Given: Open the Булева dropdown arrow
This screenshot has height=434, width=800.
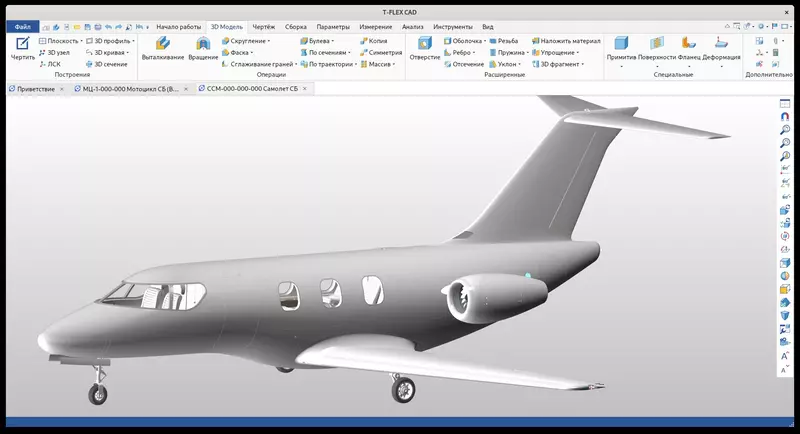Looking at the screenshot, I should [x=333, y=41].
